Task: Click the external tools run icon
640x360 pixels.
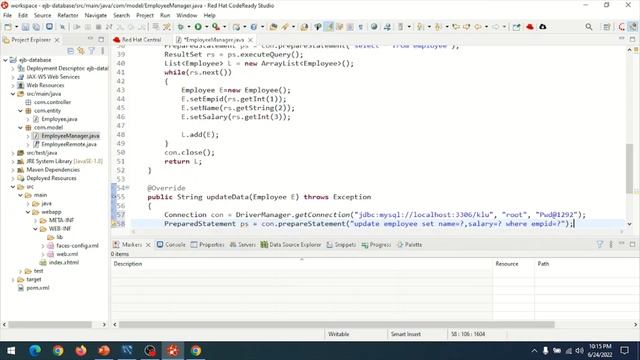Action: (216, 27)
